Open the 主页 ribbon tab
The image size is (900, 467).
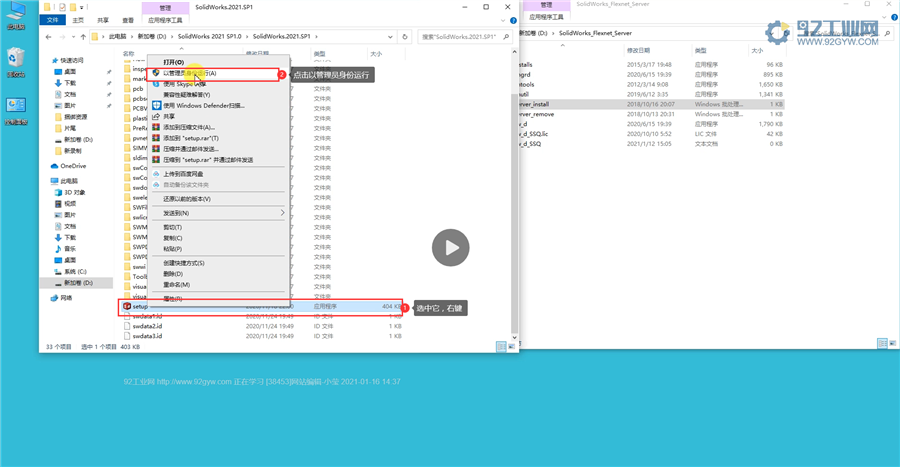[x=78, y=20]
